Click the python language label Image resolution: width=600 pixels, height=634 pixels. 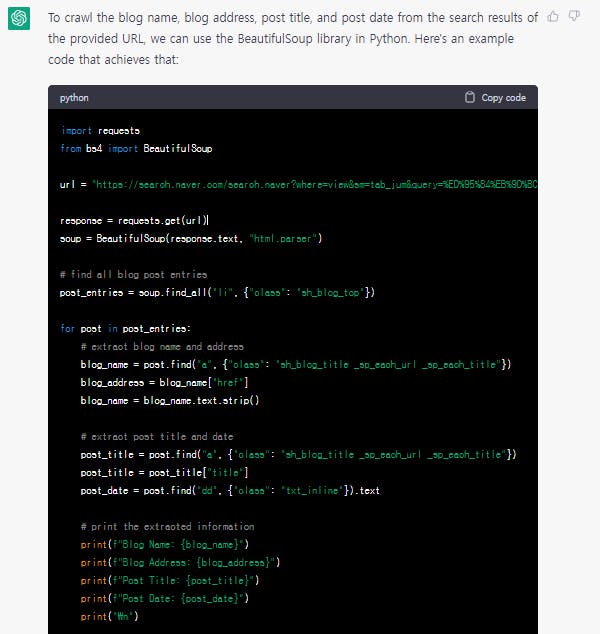pyautogui.click(x=74, y=98)
